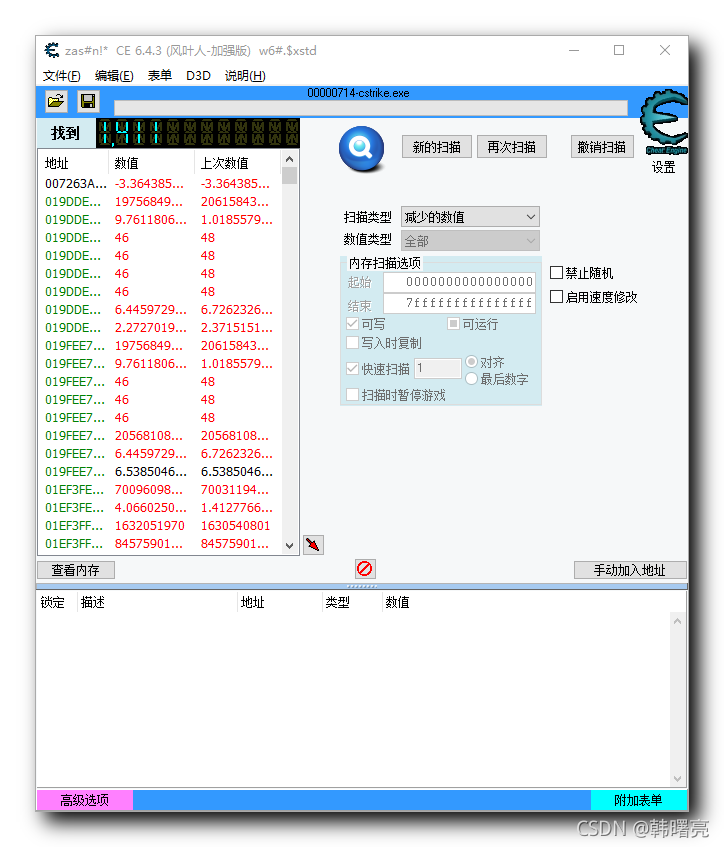
Task: Click the 撤销扫描 button
Action: [601, 147]
